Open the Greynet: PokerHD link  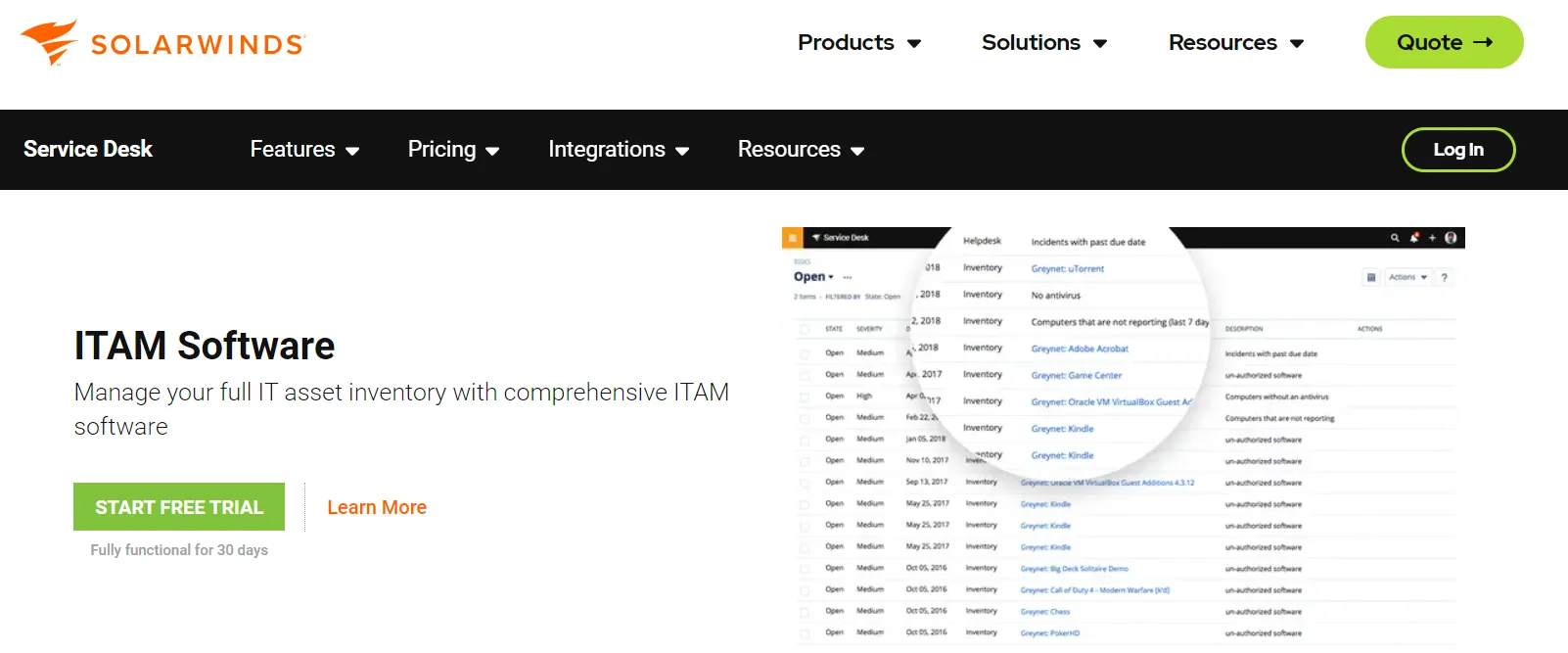tap(1050, 633)
